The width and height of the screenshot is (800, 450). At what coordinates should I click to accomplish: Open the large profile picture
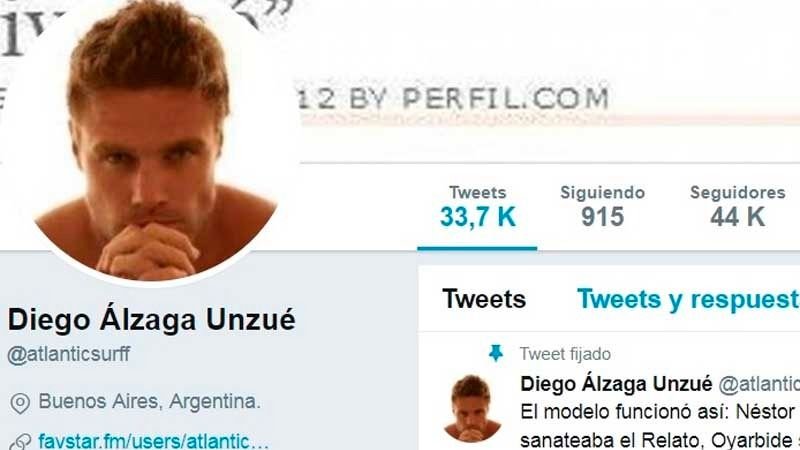point(152,141)
